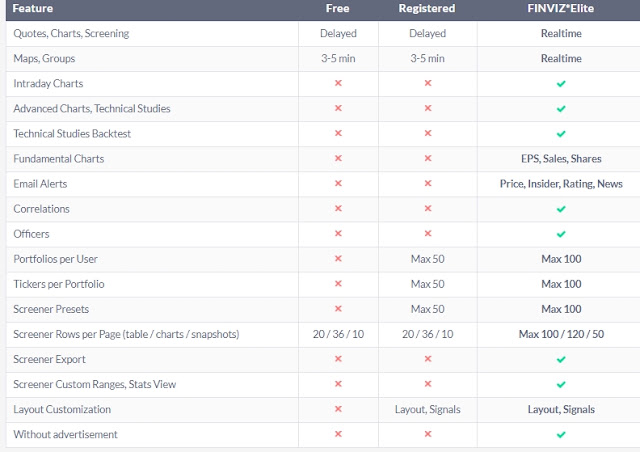Screen dimensions: 640x452
Task: Click red X for Email Alerts under Free
Action: tap(338, 183)
